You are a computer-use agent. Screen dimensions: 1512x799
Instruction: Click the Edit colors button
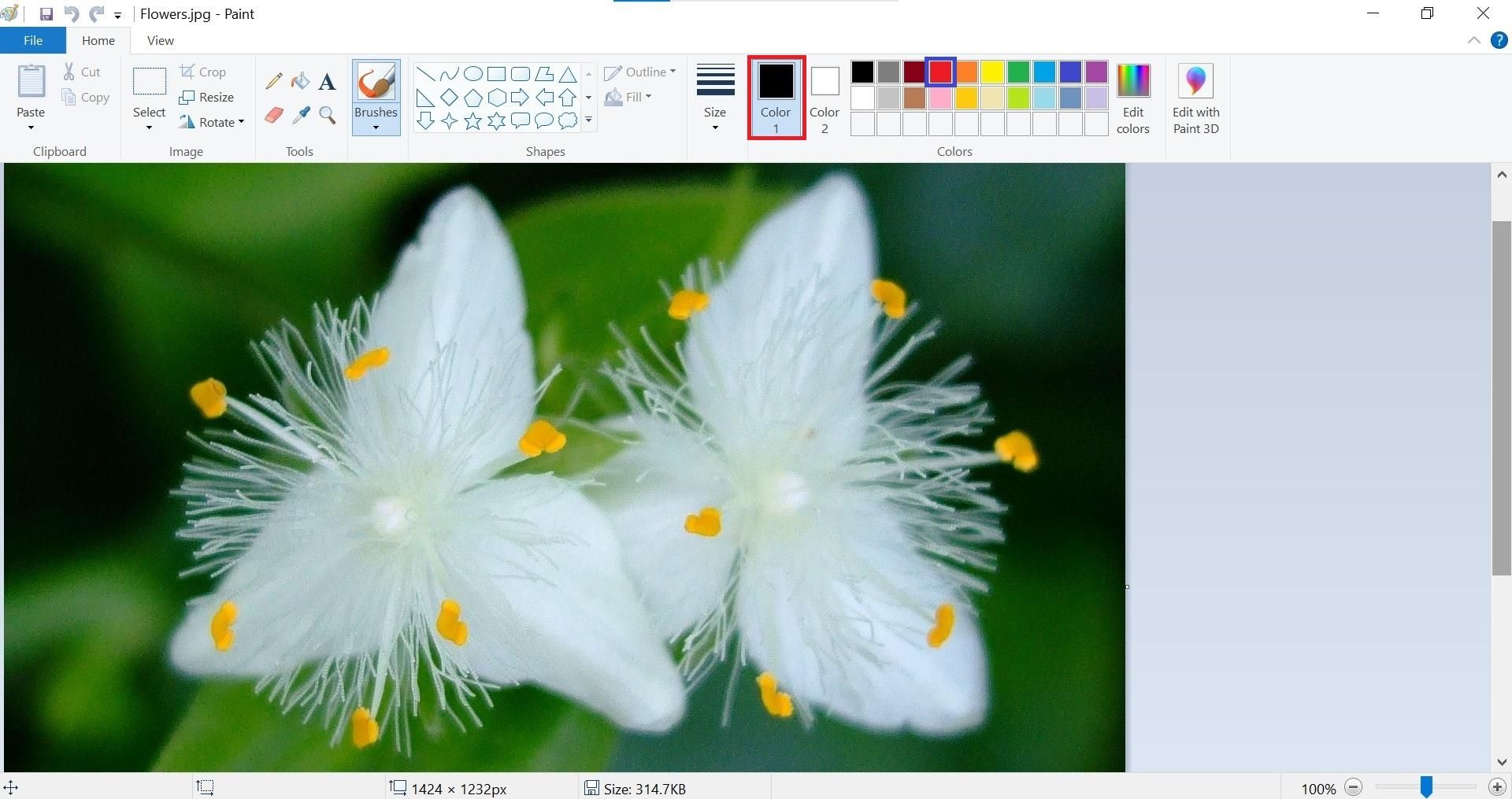pyautogui.click(x=1132, y=98)
